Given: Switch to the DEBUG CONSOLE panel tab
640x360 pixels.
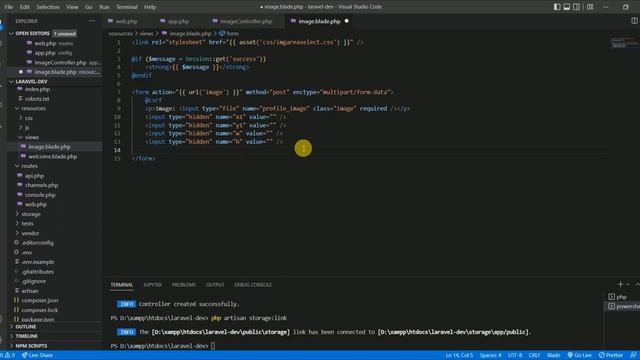Looking at the screenshot, I should coord(253,284).
